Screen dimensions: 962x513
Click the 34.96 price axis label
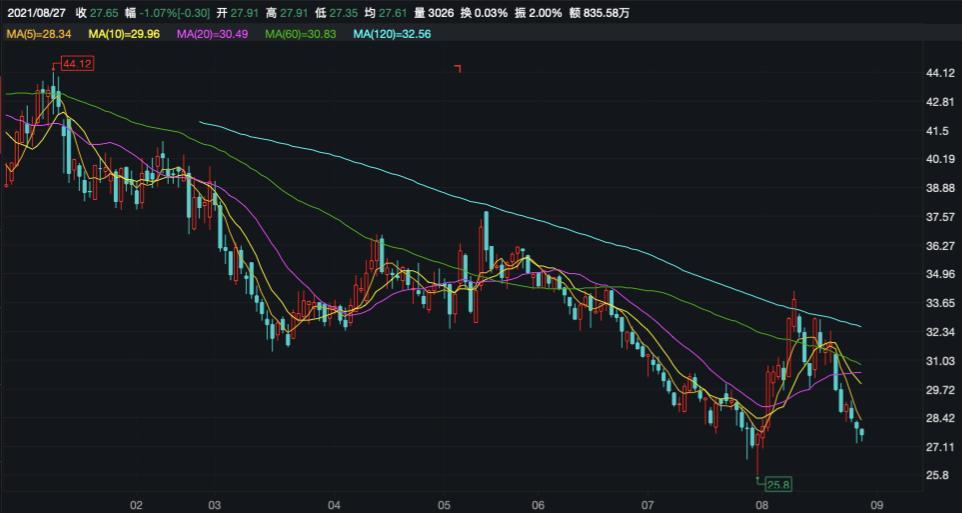tap(939, 274)
